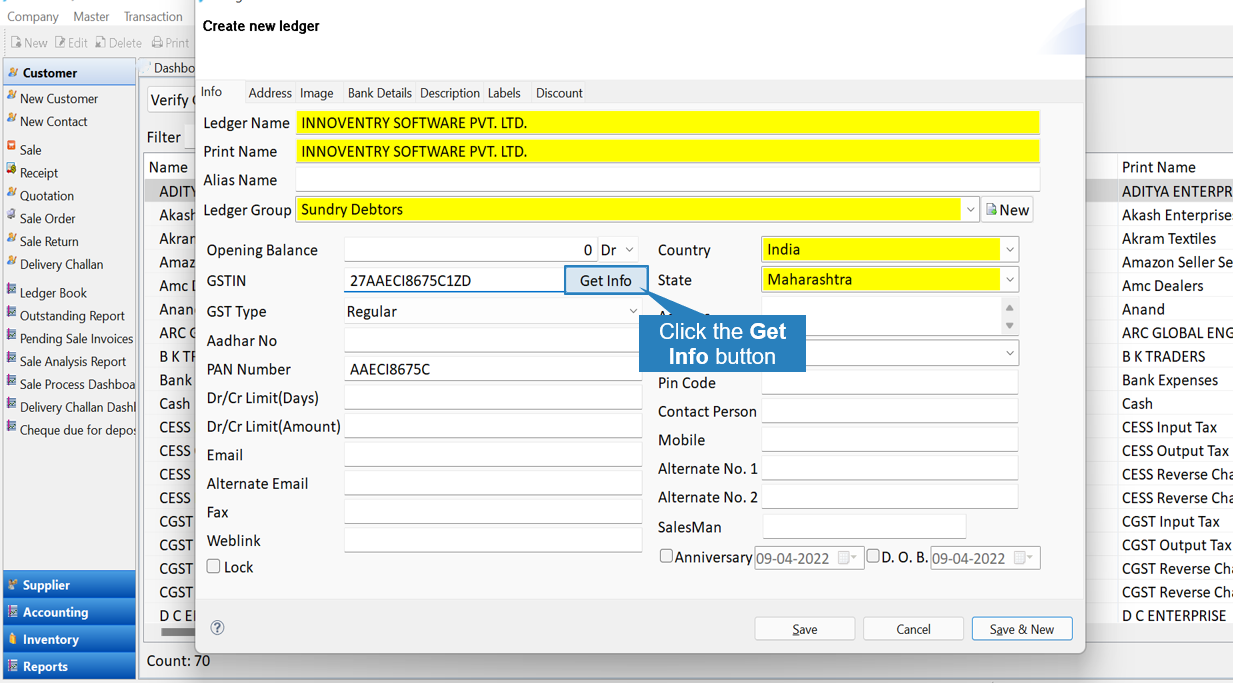Click the Cancel button
The width and height of the screenshot is (1233, 683).
click(x=913, y=629)
